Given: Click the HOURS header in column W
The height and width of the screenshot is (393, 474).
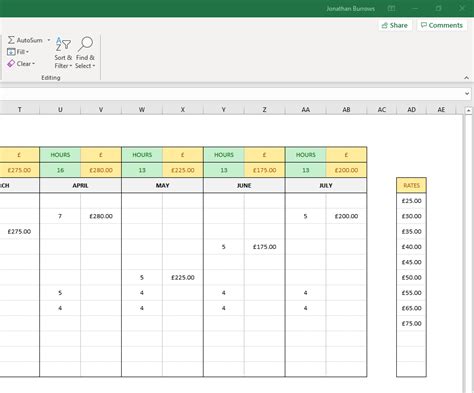Looking at the screenshot, I should coord(142,155).
